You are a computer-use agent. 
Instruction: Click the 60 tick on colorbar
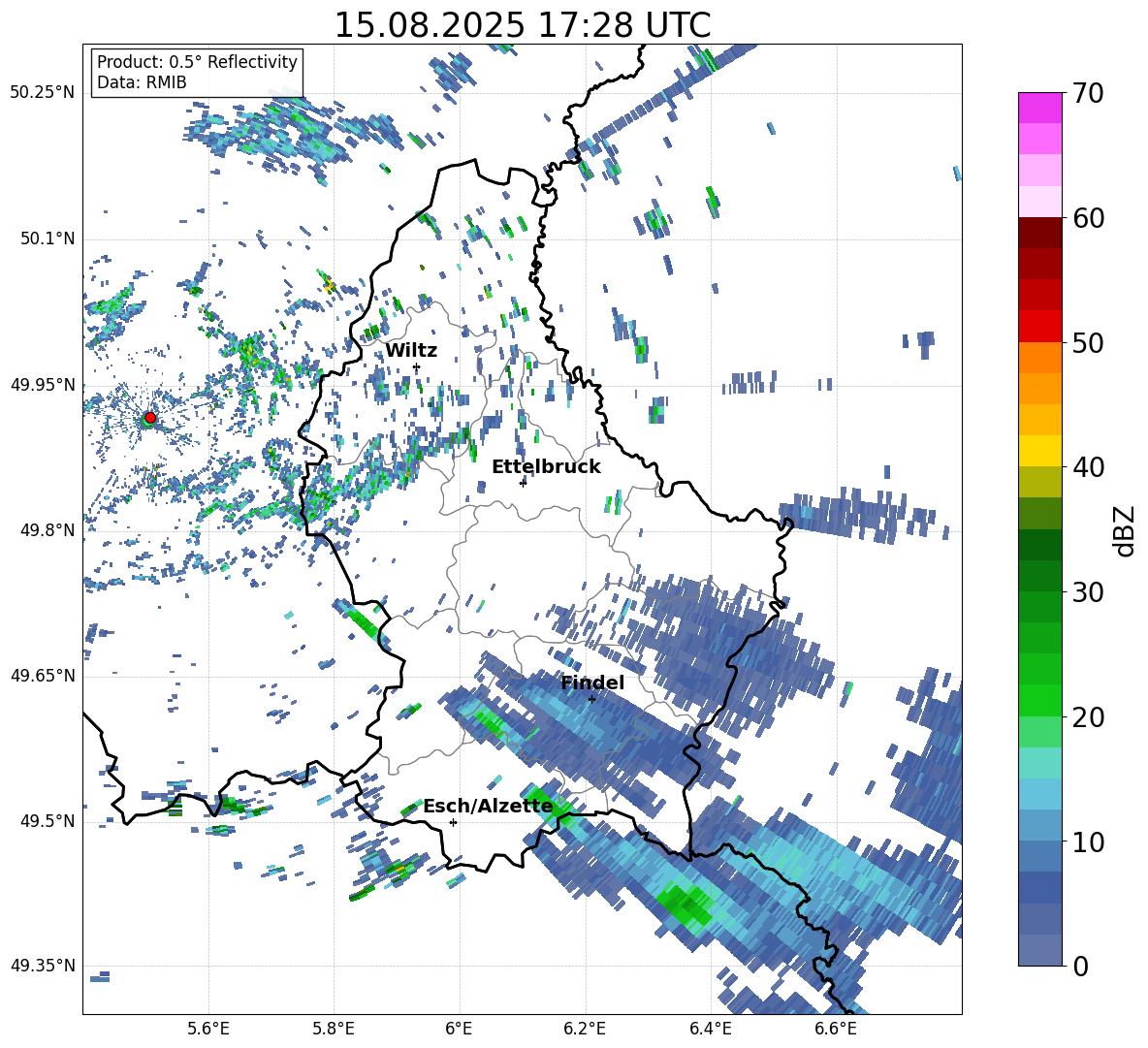coord(1088,218)
